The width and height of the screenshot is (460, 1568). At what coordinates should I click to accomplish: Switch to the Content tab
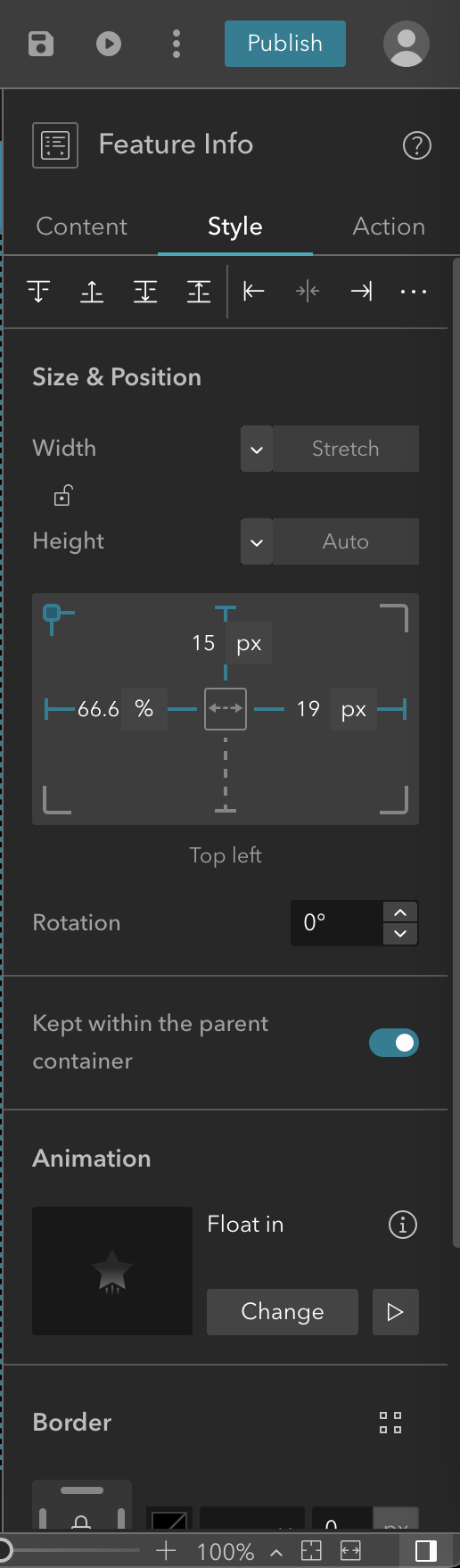[82, 227]
